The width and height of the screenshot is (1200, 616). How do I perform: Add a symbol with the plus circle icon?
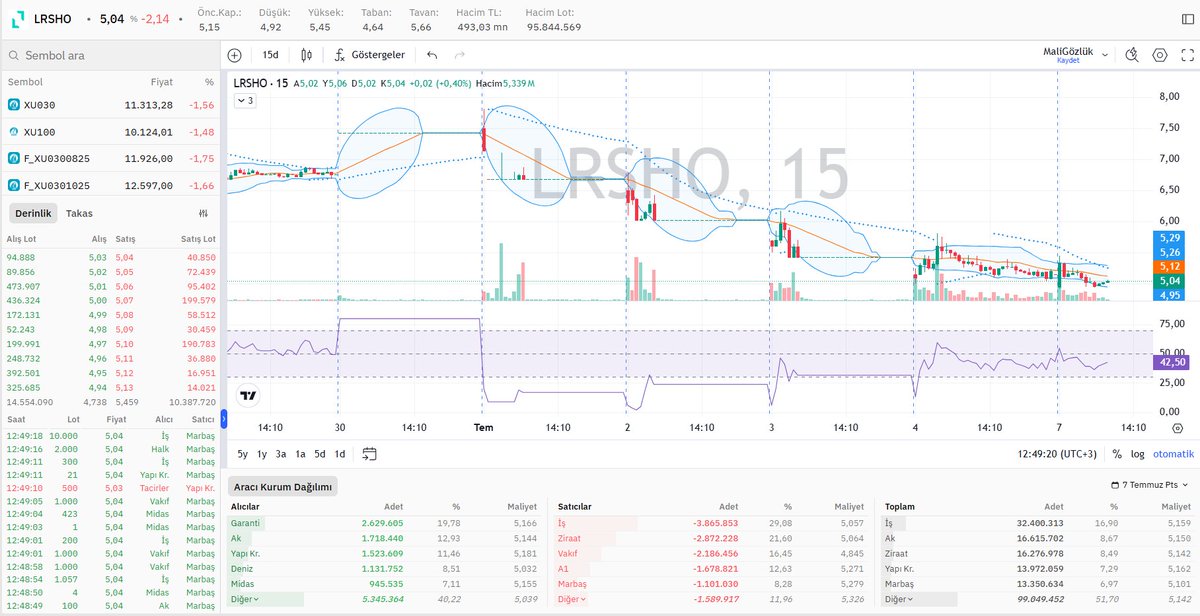(235, 55)
